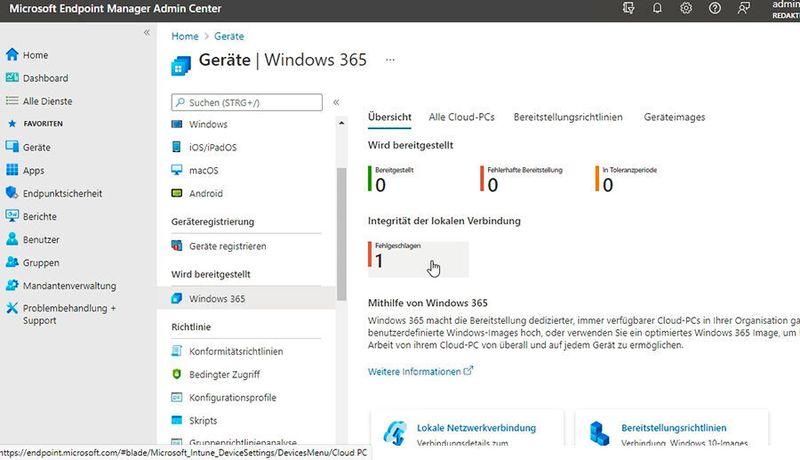Open Endpunktsicherheit shield icon

point(12,193)
